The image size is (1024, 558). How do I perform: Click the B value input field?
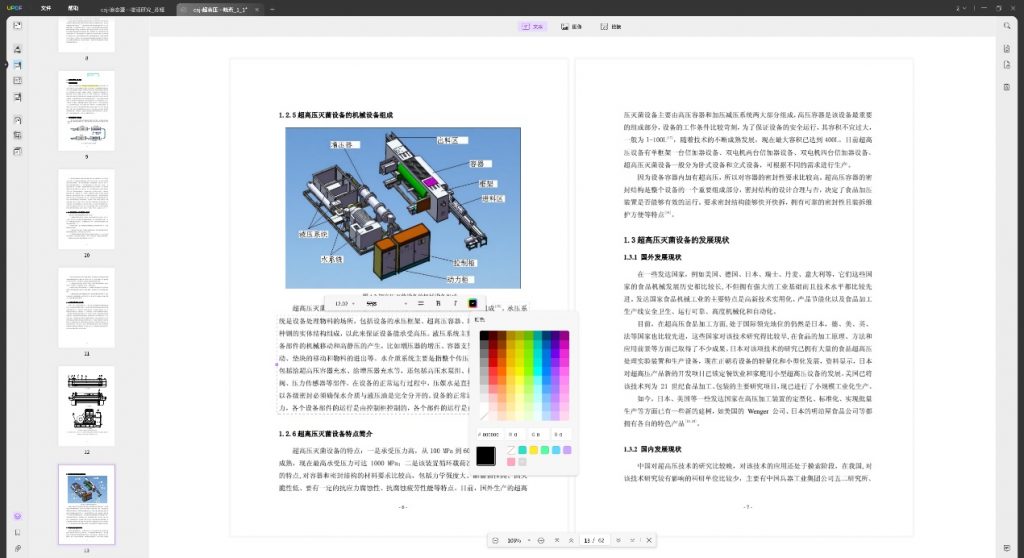point(560,435)
